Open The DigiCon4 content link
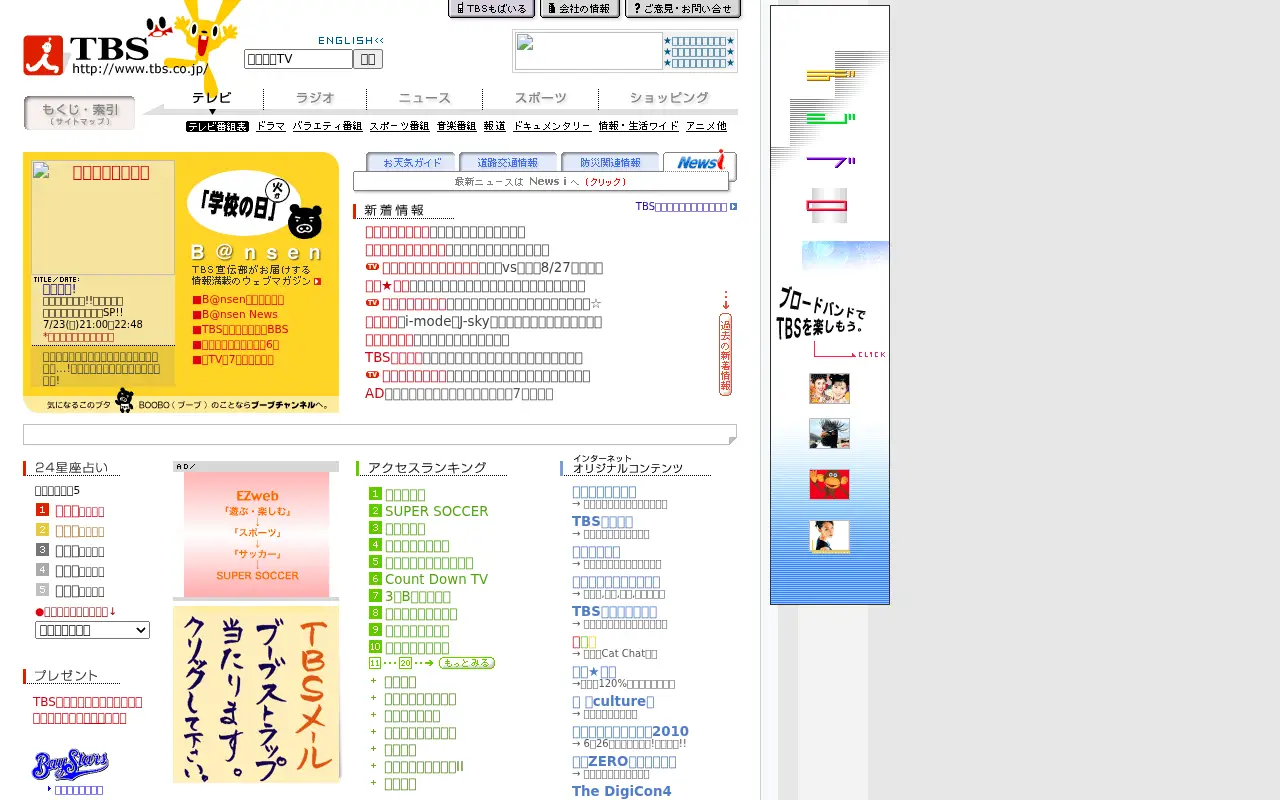This screenshot has height=800, width=1280. pyautogui.click(x=622, y=791)
